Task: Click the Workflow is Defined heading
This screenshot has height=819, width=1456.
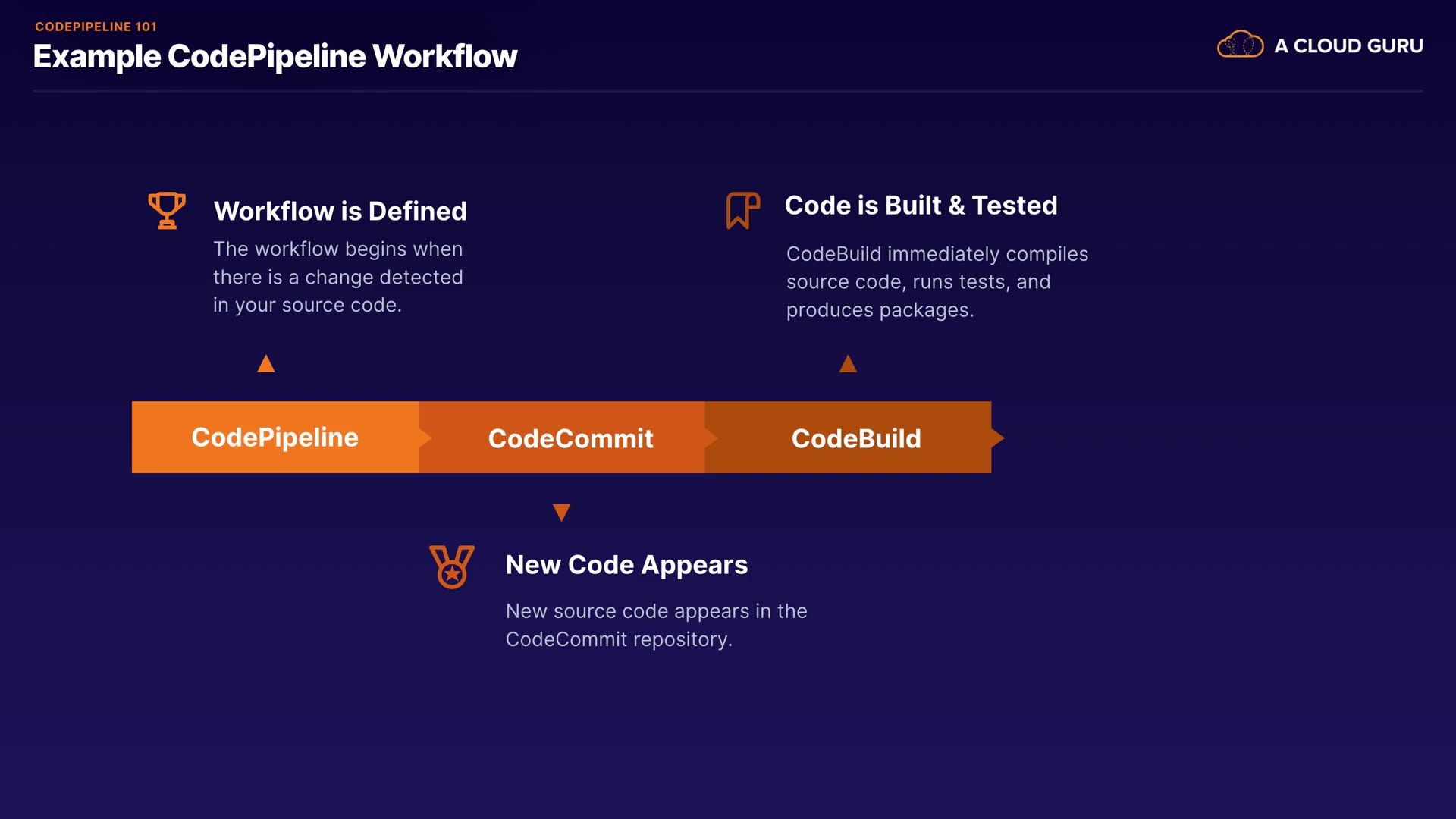Action: coord(340,211)
